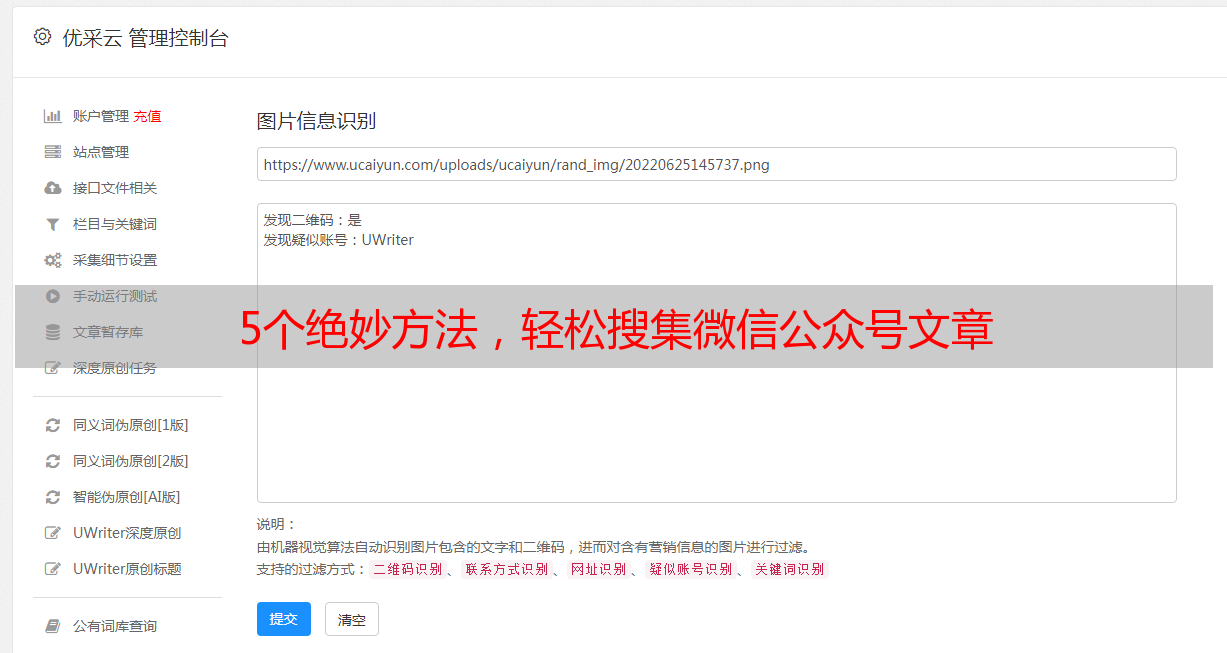Click the blue 提交 button
This screenshot has width=1227, height=653.
click(284, 619)
